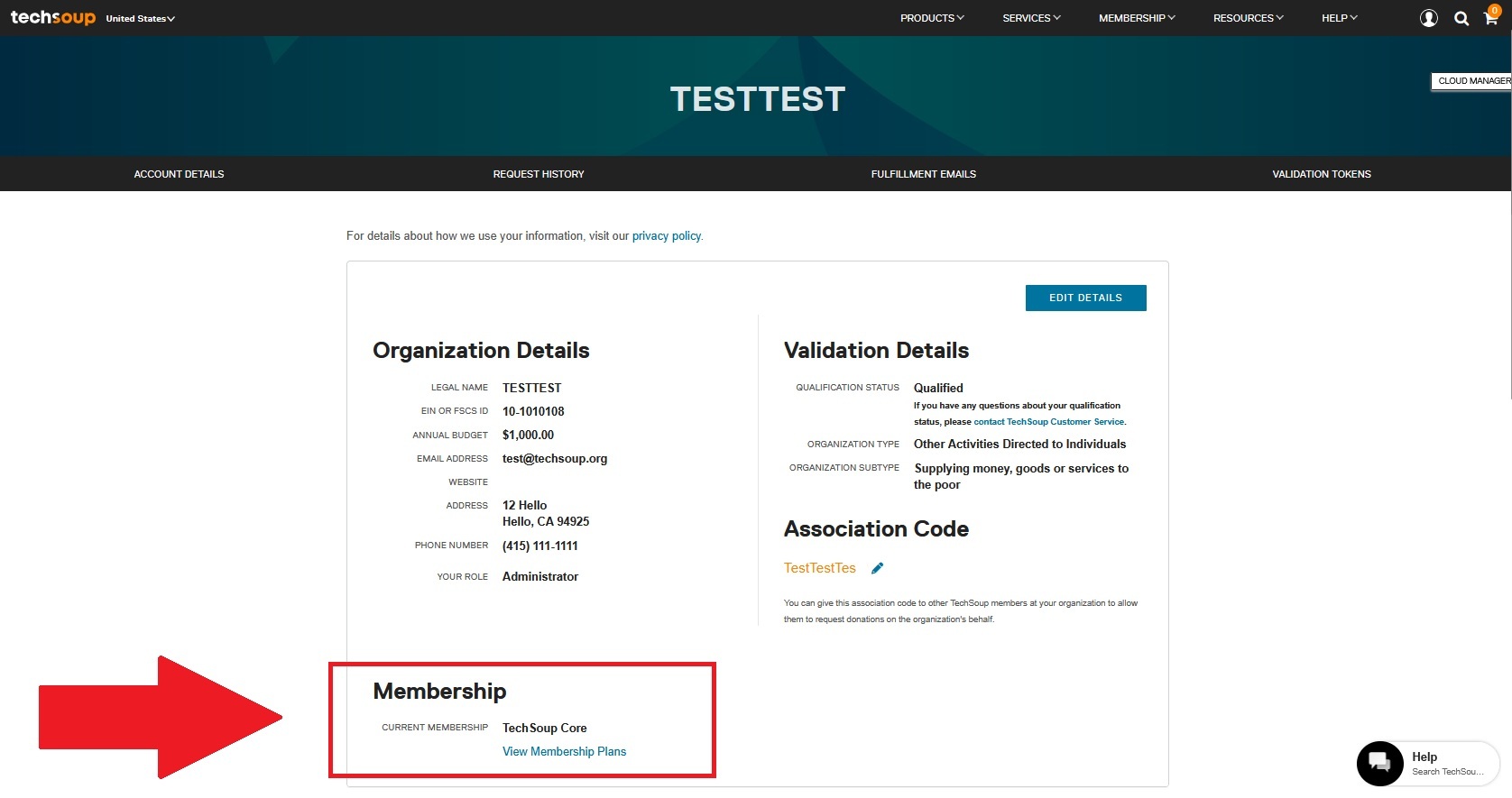This screenshot has height=798, width=1512.
Task: Click the legal name TESTTEST value
Action: coord(532,388)
